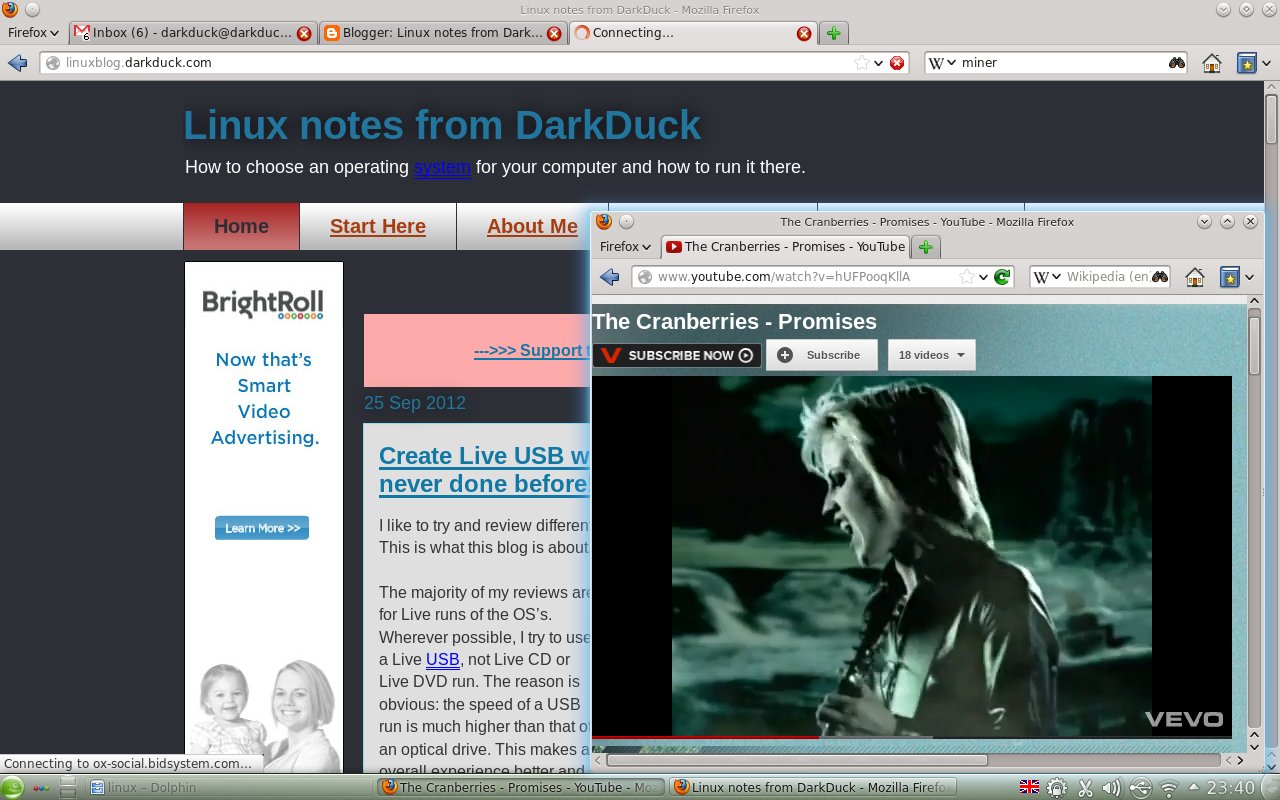This screenshot has height=800, width=1280.
Task: Click the BrightRoll Learn More button
Action: (x=262, y=528)
